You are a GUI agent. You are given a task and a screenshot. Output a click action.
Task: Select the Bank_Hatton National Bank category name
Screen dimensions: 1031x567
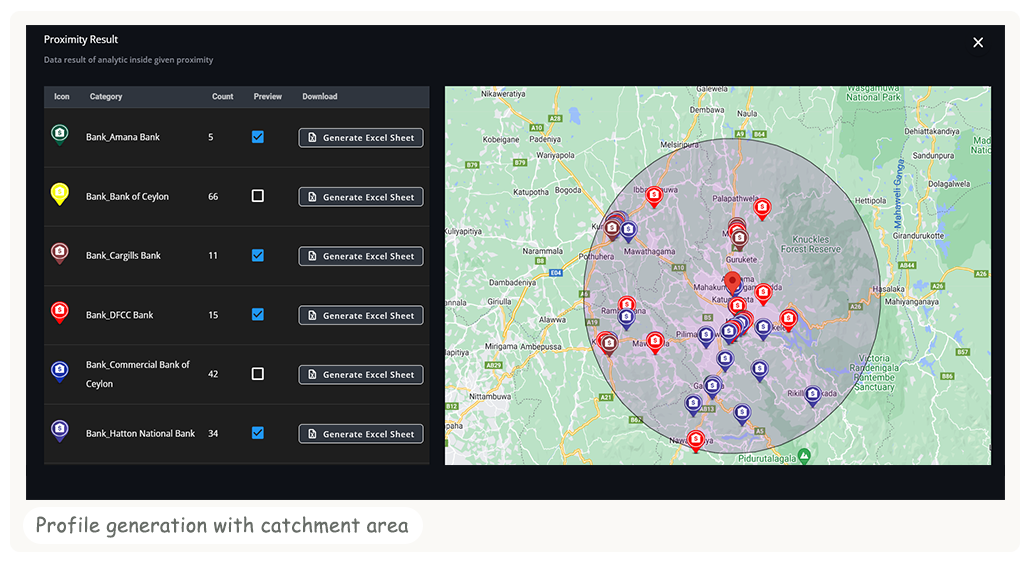tap(140, 433)
